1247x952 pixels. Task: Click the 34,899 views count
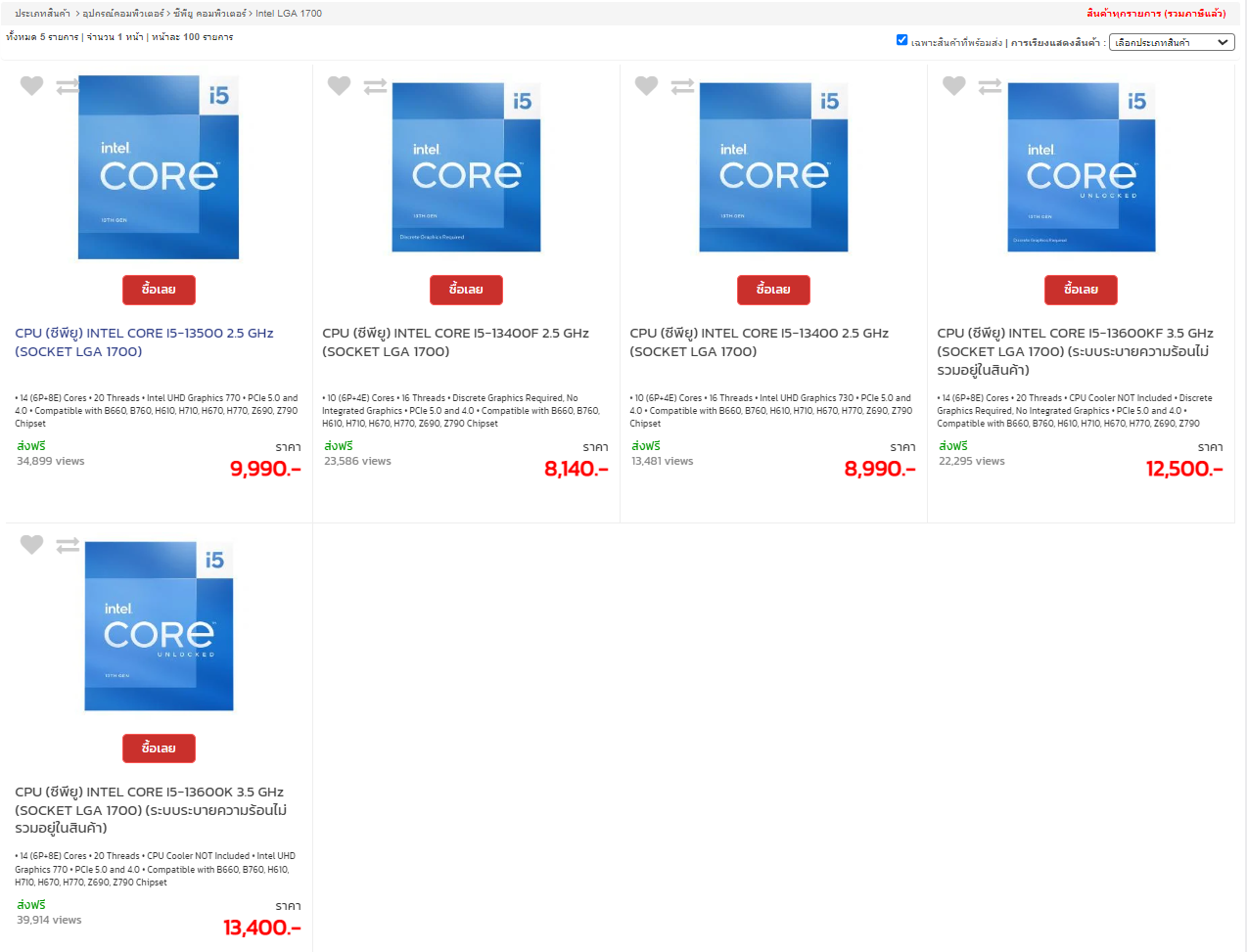[x=51, y=461]
